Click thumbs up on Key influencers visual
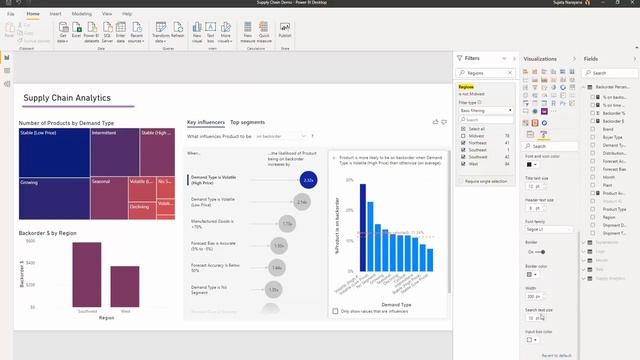 (x=436, y=122)
